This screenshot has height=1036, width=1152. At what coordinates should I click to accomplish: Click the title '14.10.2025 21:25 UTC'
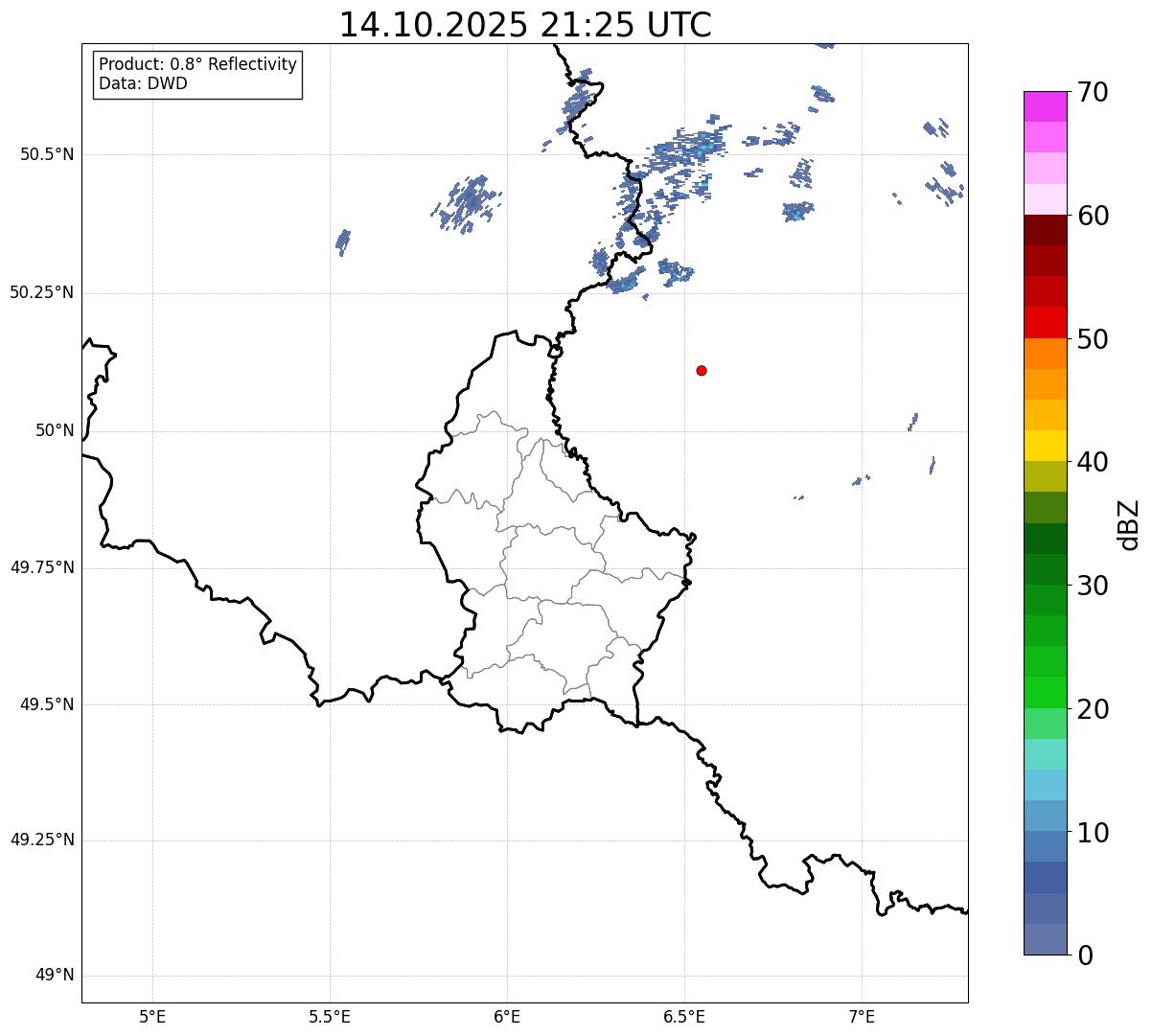[x=525, y=25]
